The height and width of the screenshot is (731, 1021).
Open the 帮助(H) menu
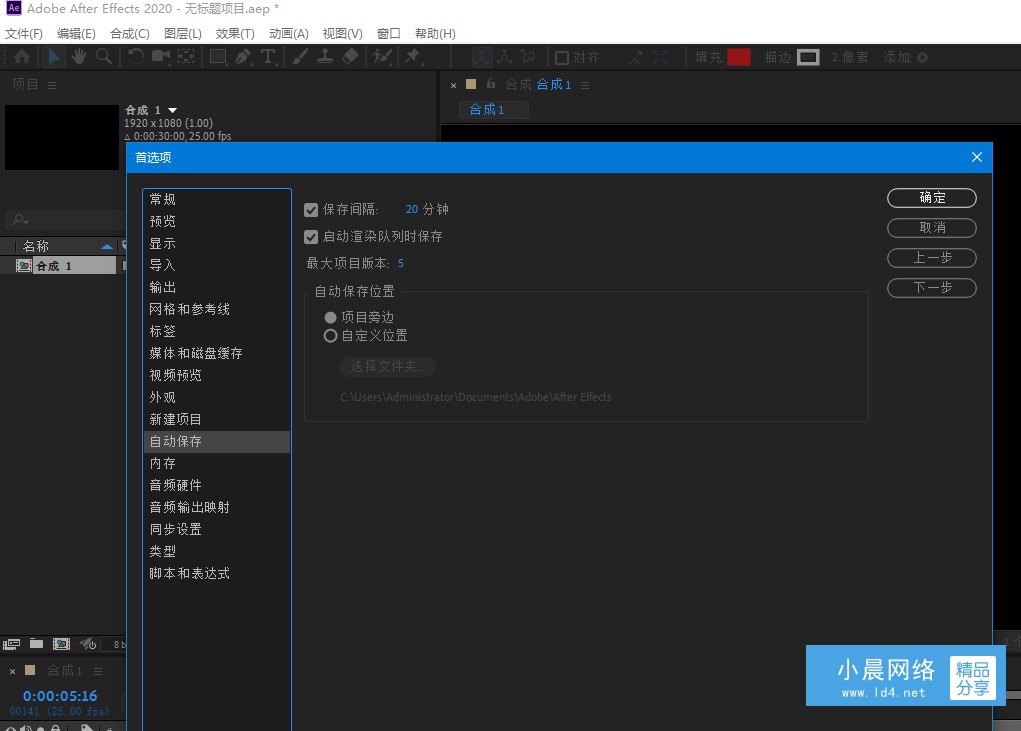pyautogui.click(x=435, y=34)
